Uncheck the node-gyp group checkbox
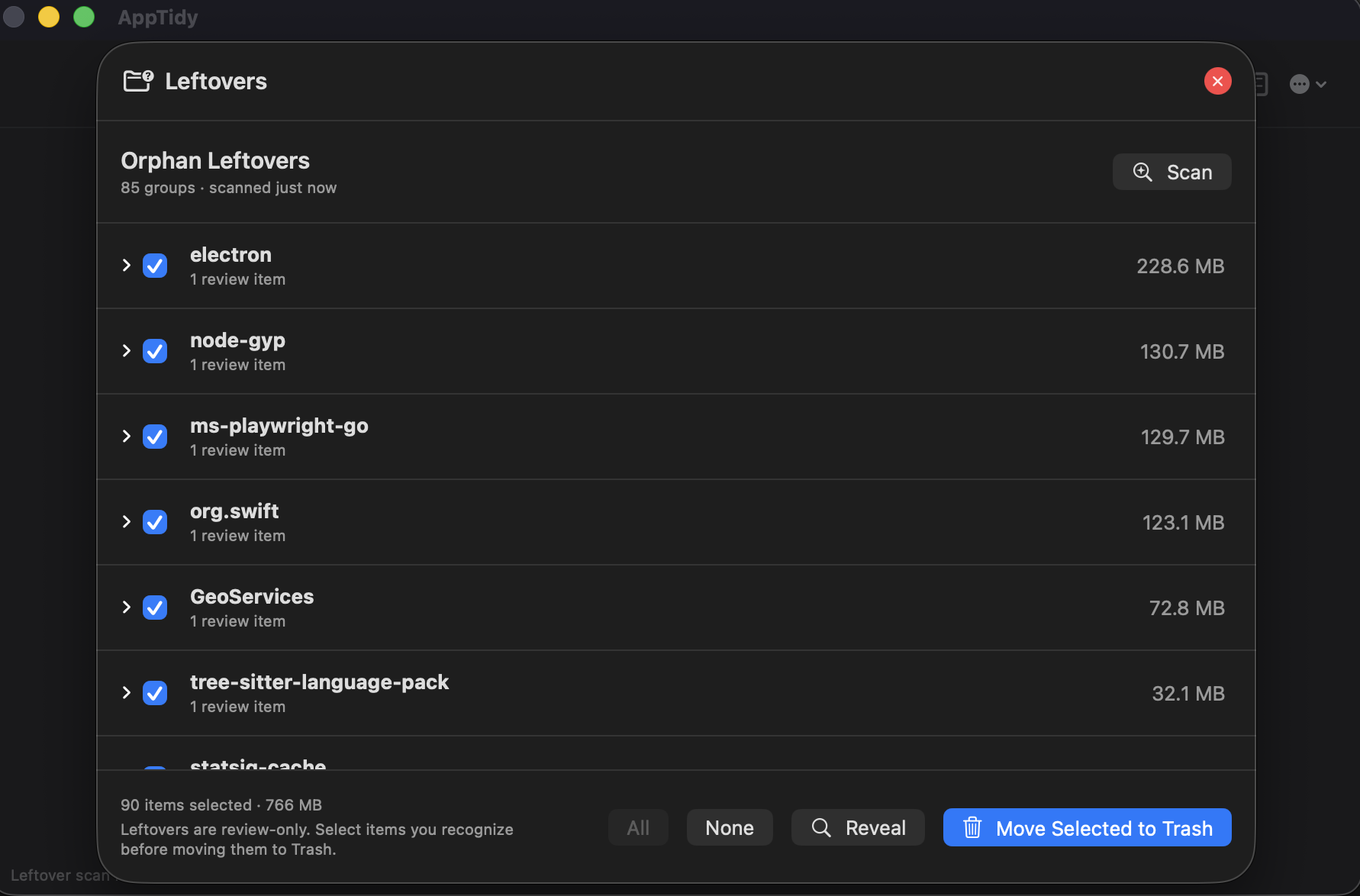Screen dimensions: 1360x896 155,351
